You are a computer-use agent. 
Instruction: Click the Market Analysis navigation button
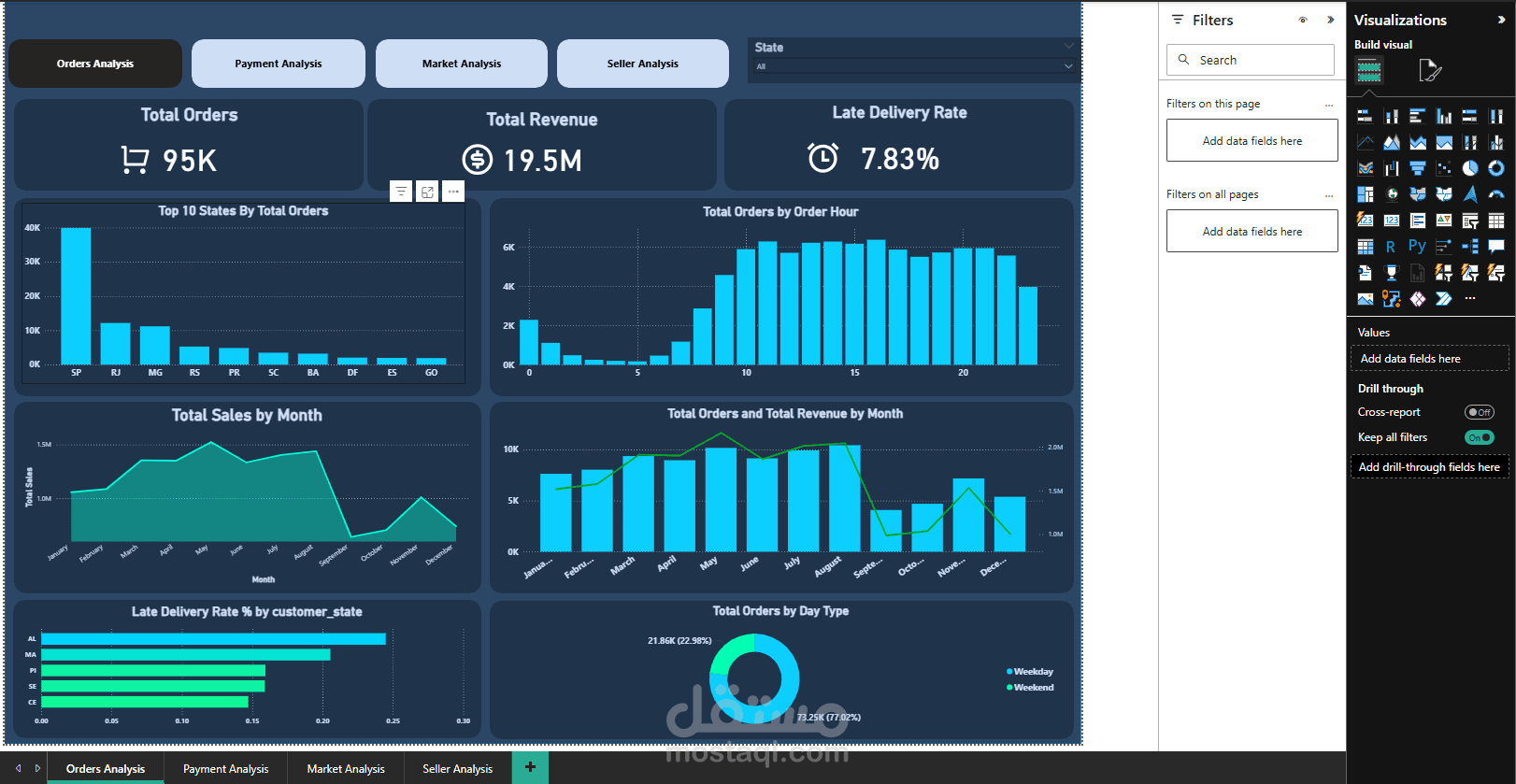pos(462,64)
